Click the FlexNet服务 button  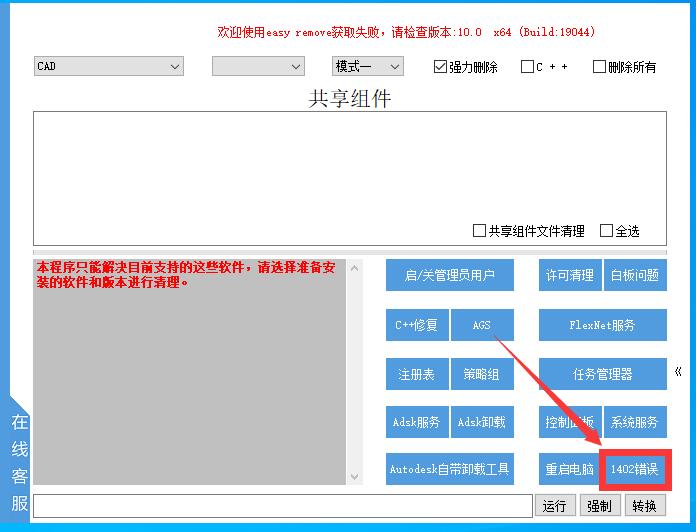[x=602, y=325]
